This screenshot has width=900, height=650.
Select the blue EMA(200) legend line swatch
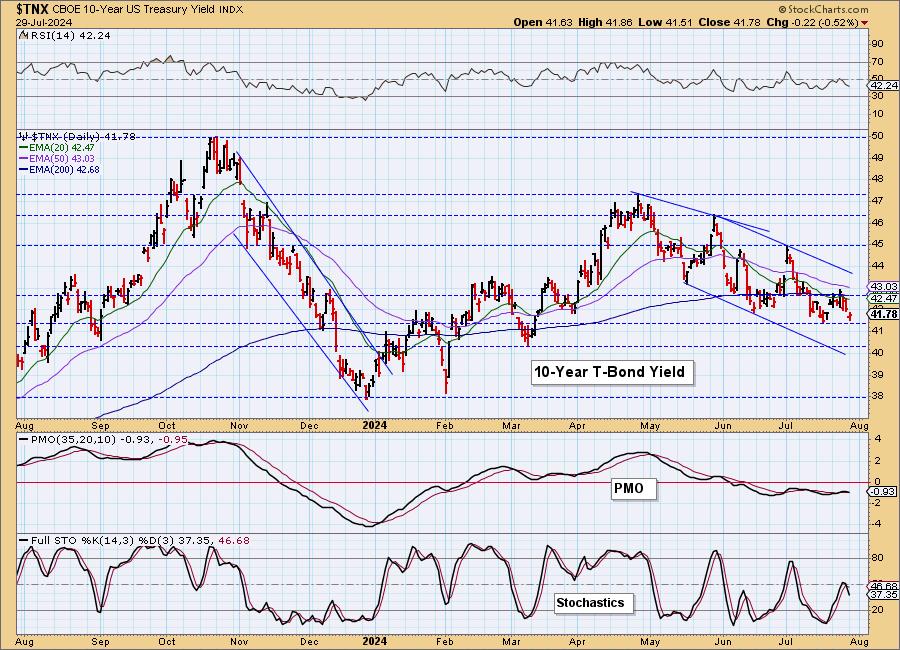[24, 169]
